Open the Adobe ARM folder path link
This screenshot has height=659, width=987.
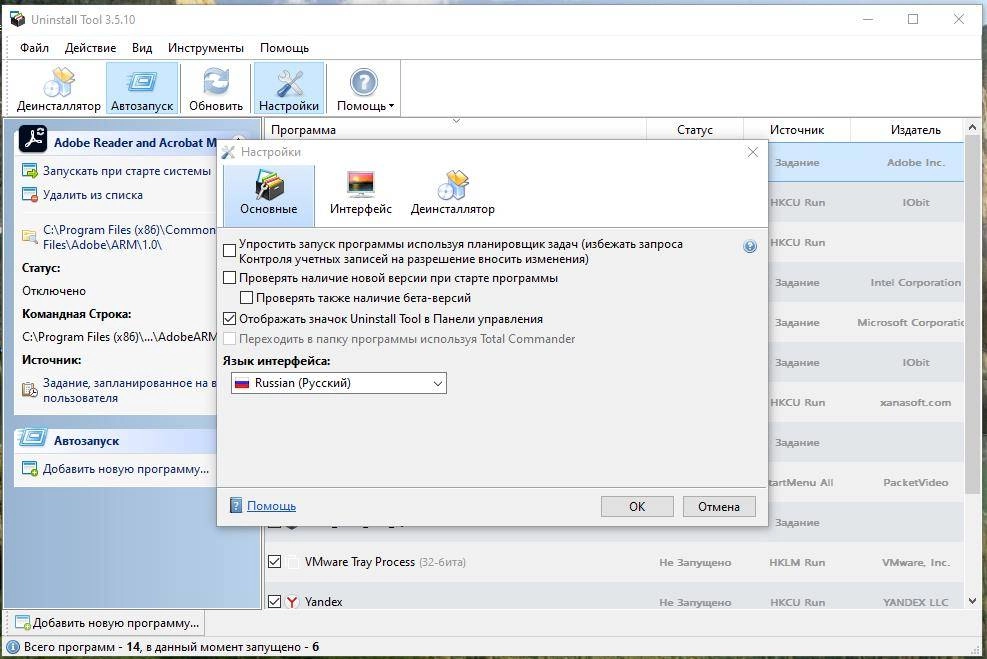[129, 237]
